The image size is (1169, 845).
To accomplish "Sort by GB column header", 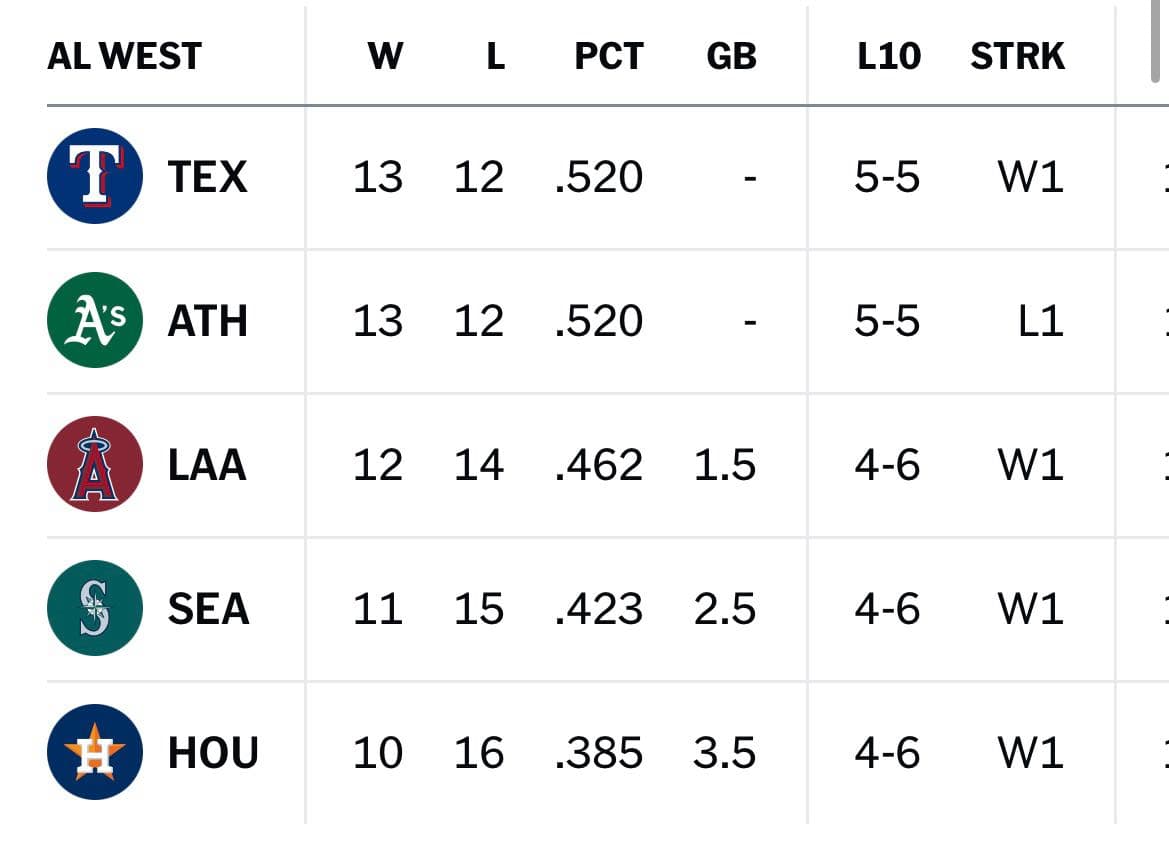I will 731,56.
